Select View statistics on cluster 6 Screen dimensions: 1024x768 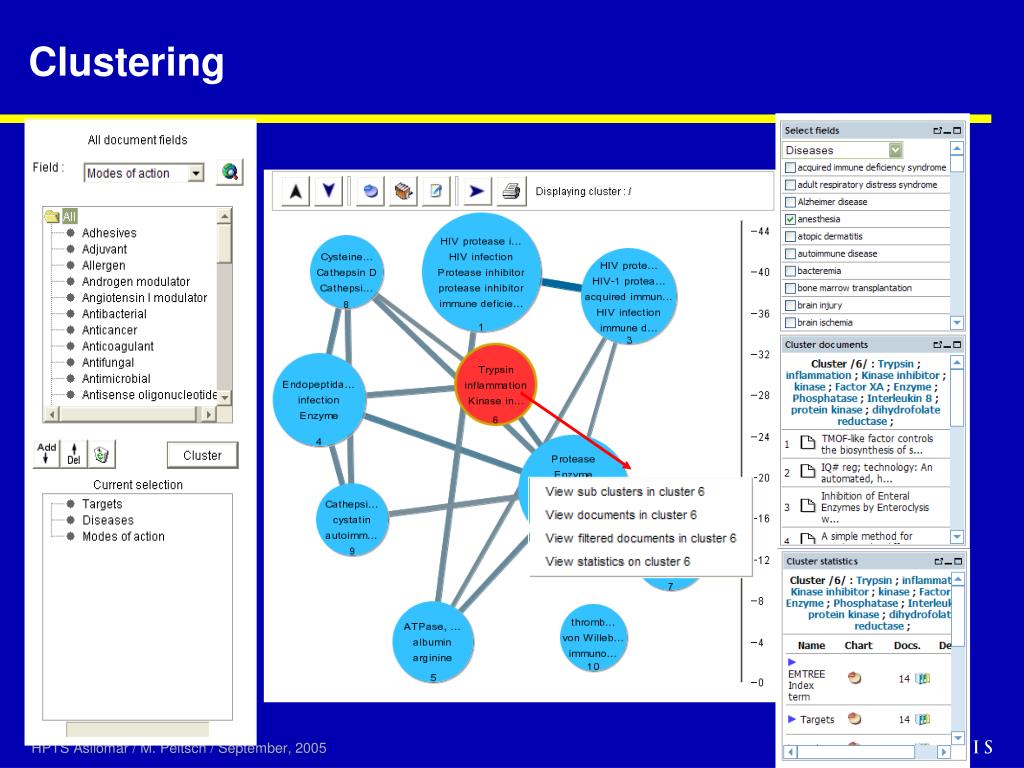(618, 562)
